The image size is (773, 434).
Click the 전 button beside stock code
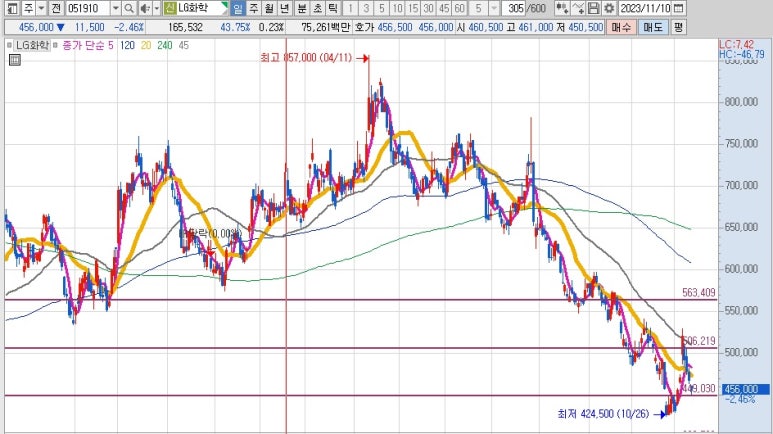click(56, 8)
